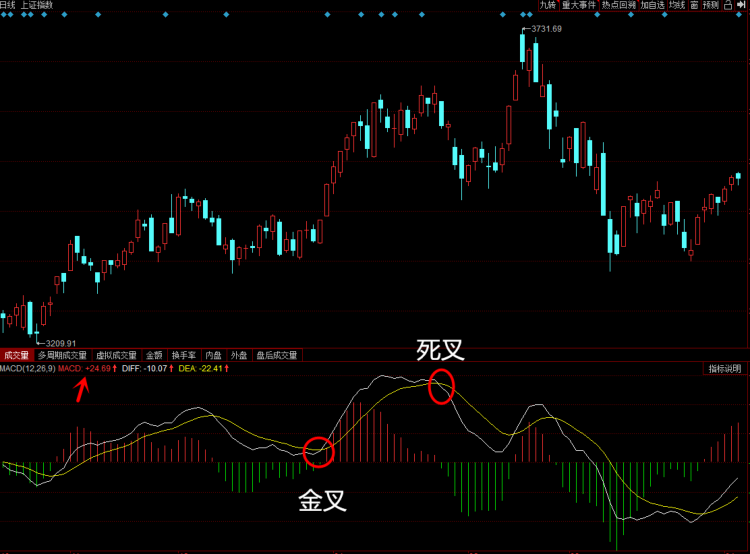
Task: Click the 金叉 red circle marker
Action: point(318,452)
